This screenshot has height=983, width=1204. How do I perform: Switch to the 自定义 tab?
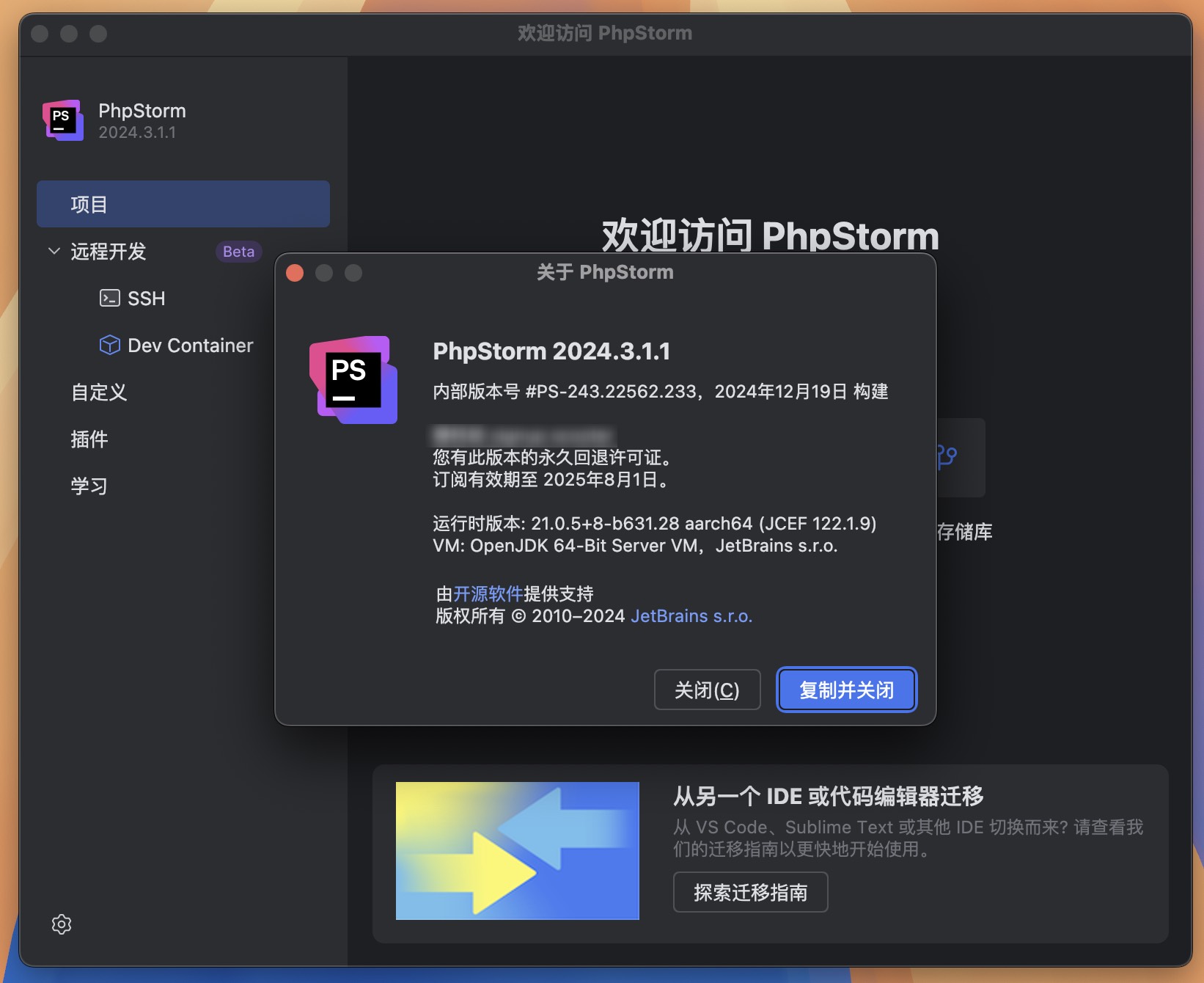99,392
